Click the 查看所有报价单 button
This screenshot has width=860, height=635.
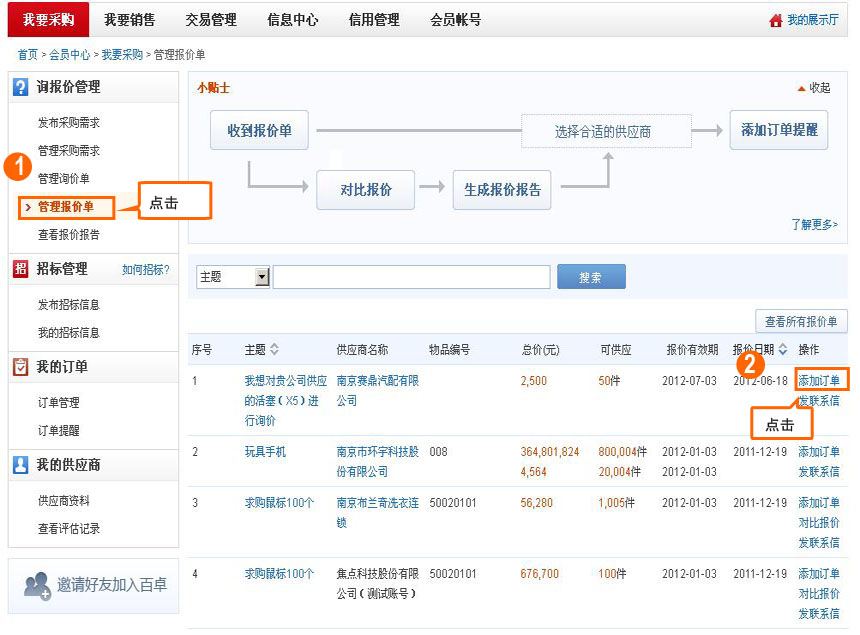pos(802,322)
